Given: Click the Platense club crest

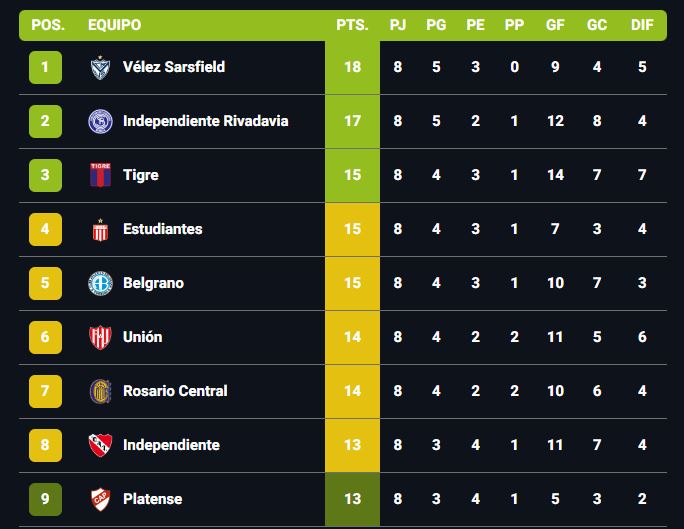Looking at the screenshot, I should 100,499.
